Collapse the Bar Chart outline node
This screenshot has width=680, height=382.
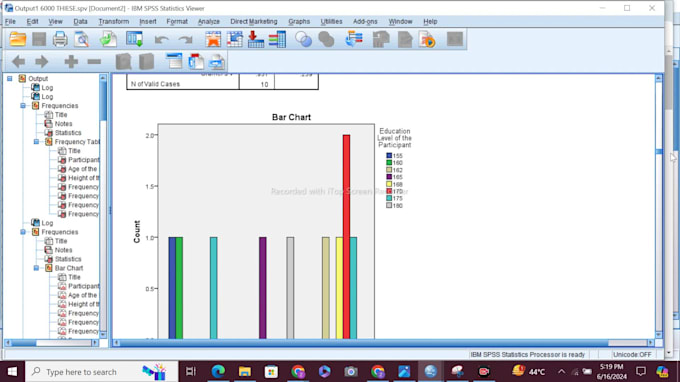(x=36, y=268)
